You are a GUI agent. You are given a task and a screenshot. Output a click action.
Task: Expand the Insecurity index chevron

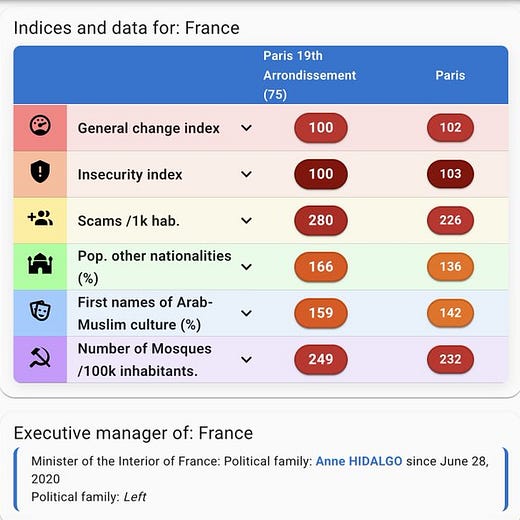(x=246, y=174)
